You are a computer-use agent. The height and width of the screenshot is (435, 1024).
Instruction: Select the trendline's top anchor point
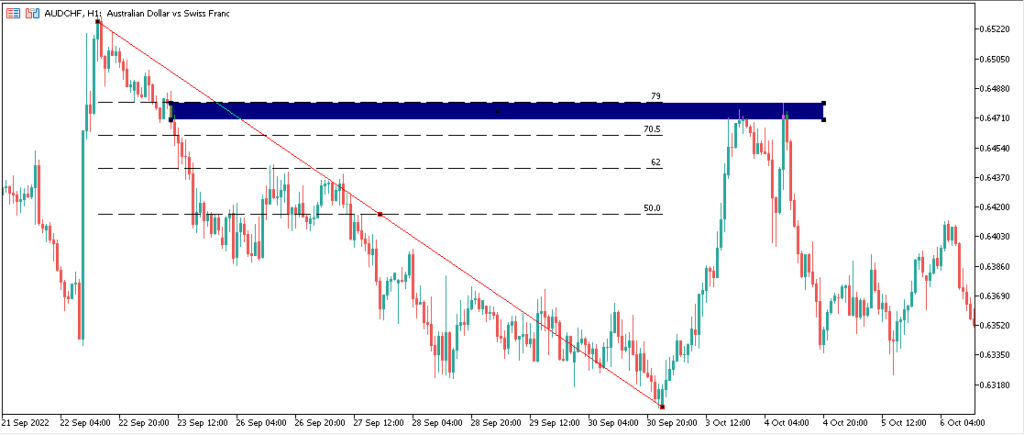click(x=98, y=22)
